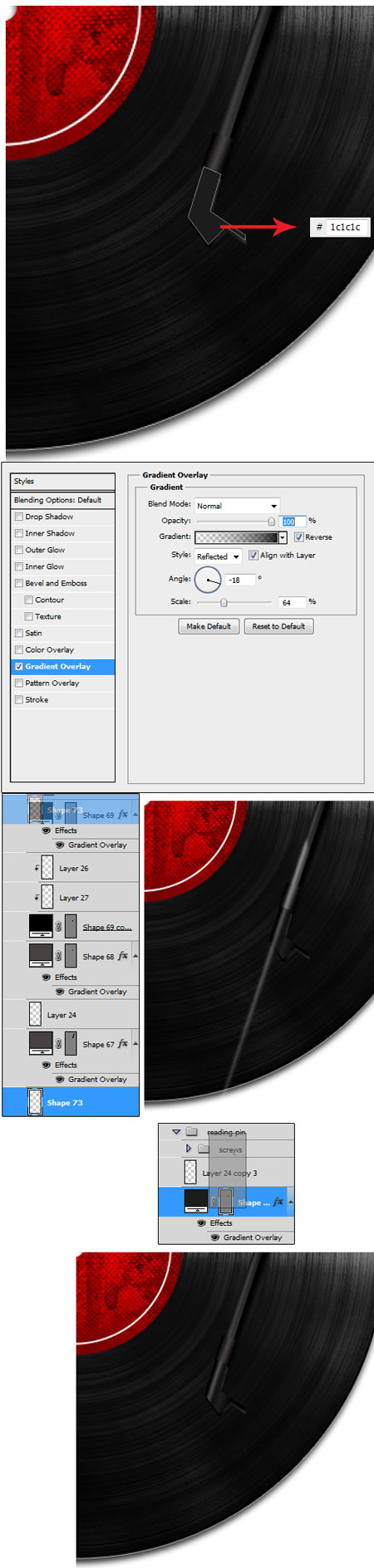Click fx icon on Shape 69 layer

(123, 815)
